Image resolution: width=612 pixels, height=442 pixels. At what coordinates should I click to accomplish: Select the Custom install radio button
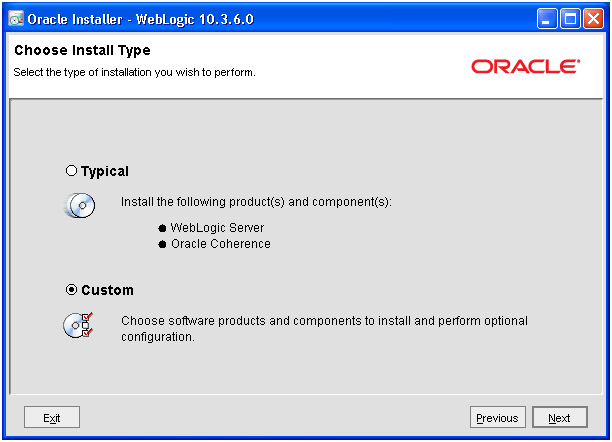tap(71, 290)
